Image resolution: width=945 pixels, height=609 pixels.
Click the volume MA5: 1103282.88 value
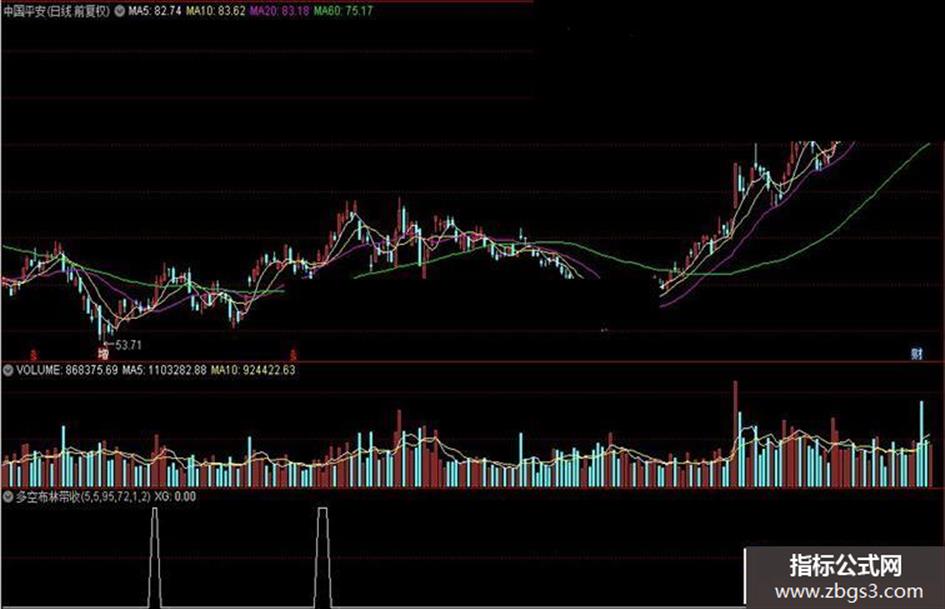pos(165,370)
